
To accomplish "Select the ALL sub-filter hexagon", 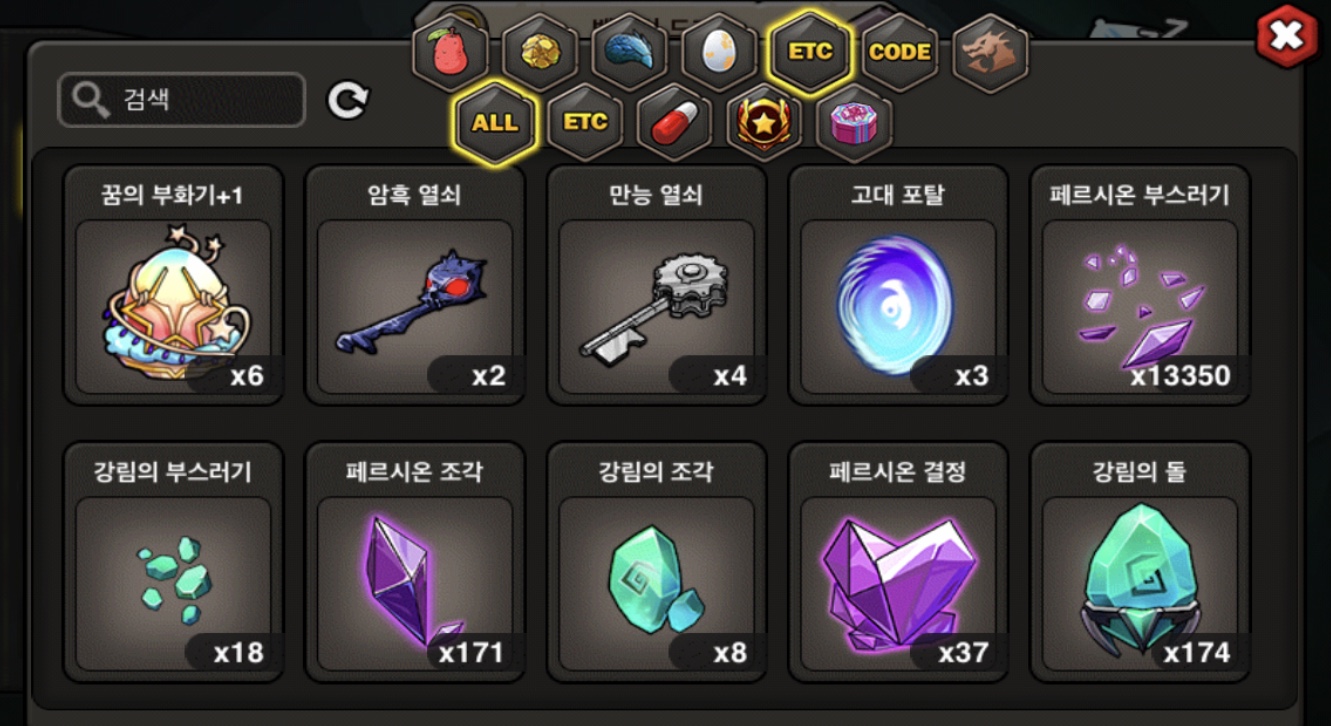I will coord(495,123).
